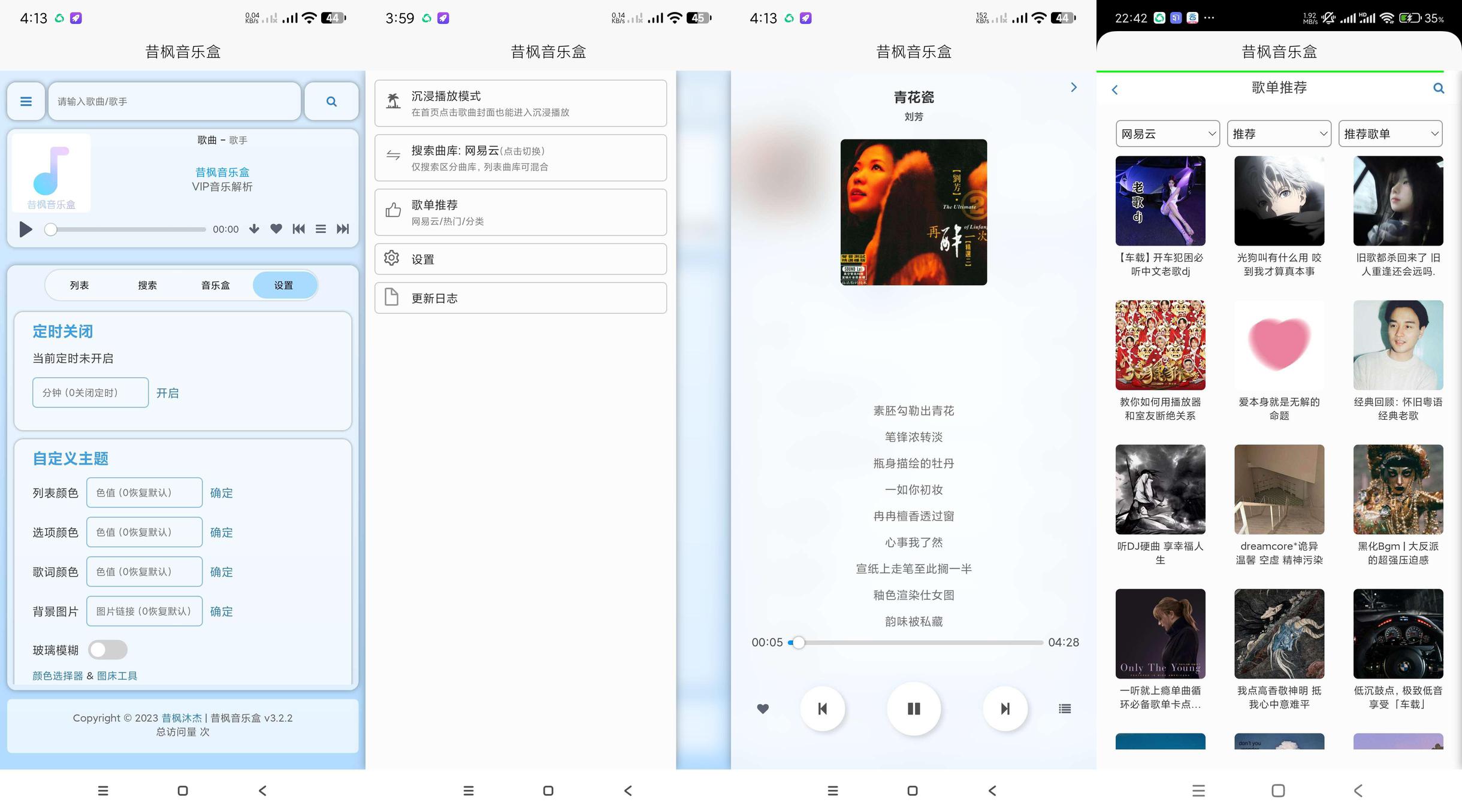This screenshot has width=1462, height=812.
Task: Click the search icon on the 歌单推荐 page
Action: click(x=1438, y=89)
